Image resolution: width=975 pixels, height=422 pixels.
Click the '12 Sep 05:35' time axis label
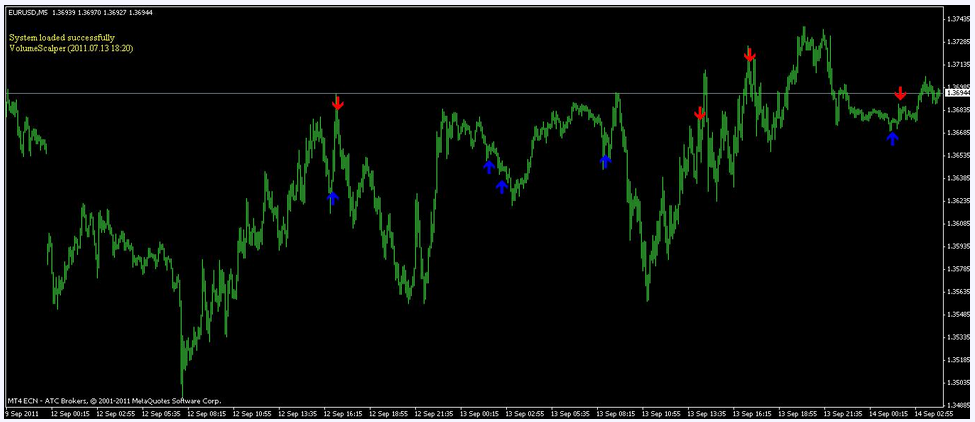[x=161, y=413]
